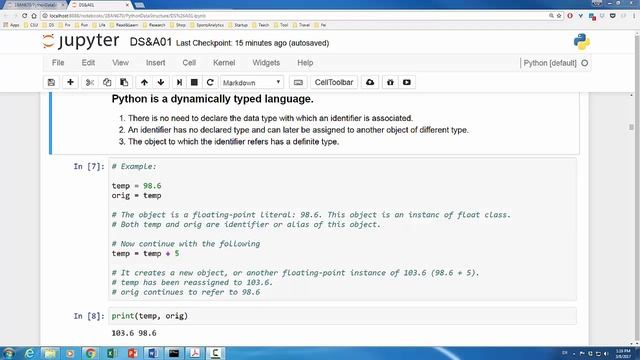The image size is (640, 360).
Task: Click the taskbar clock
Action: tap(623, 353)
